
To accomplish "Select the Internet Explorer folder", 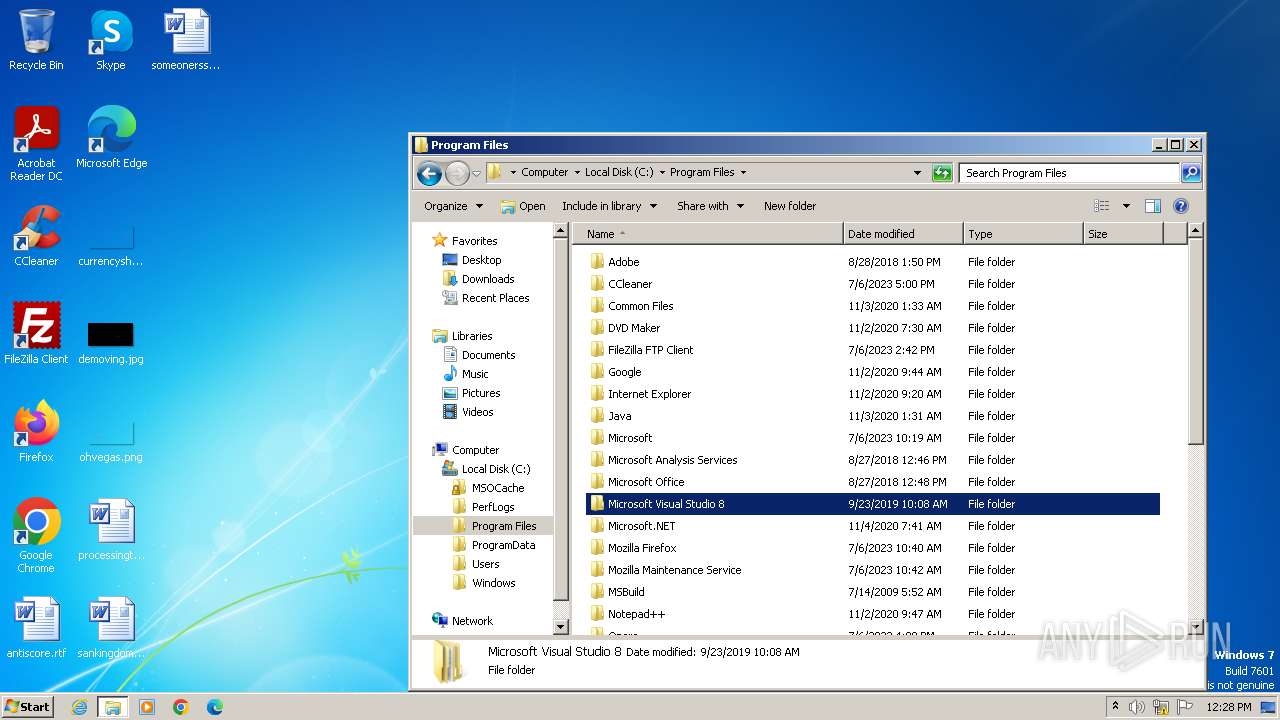I will tap(872, 394).
